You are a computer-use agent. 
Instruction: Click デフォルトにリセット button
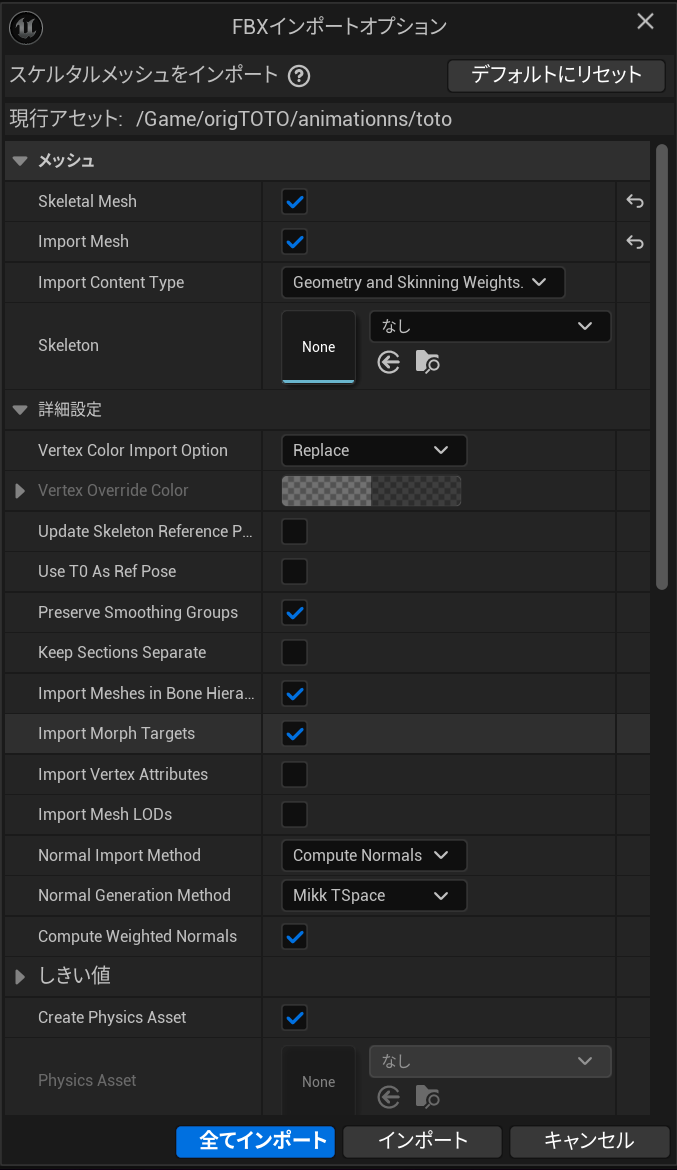[557, 75]
